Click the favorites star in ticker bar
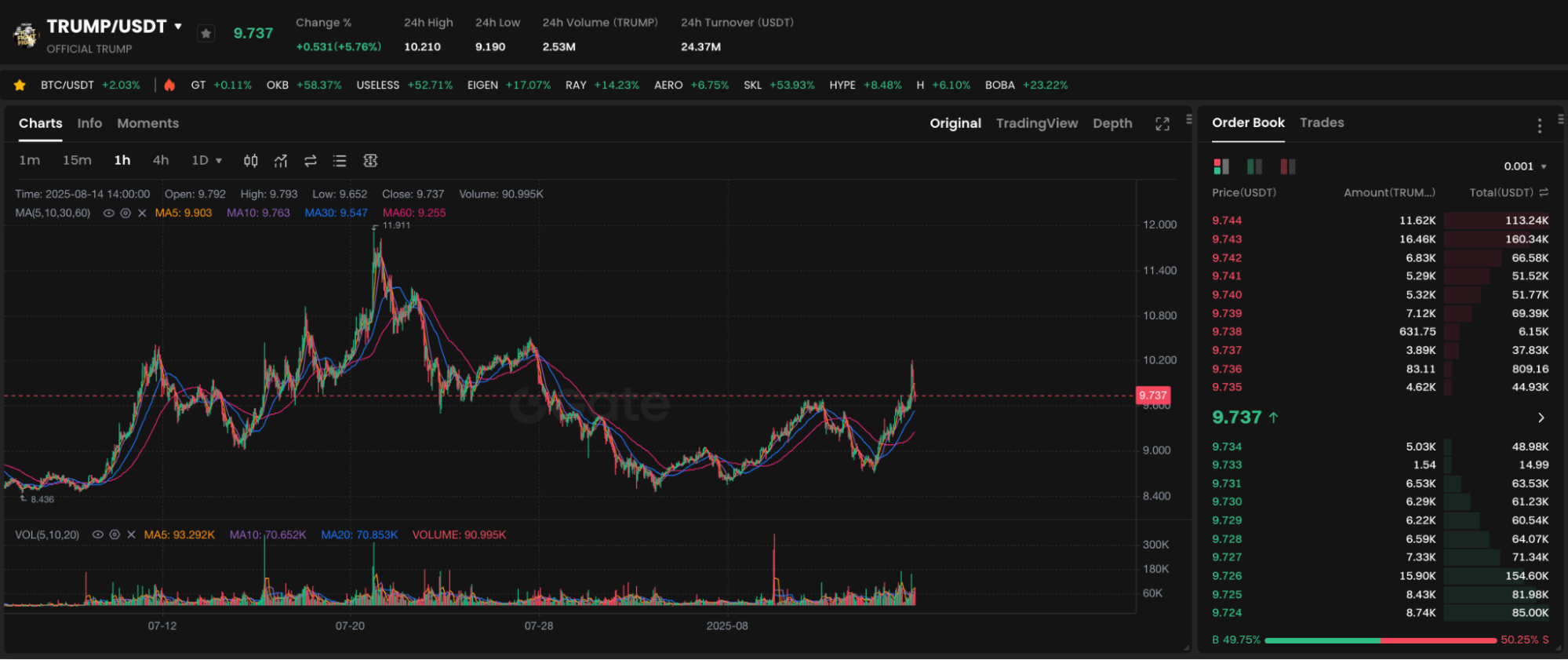The width and height of the screenshot is (1568, 660). coord(20,85)
